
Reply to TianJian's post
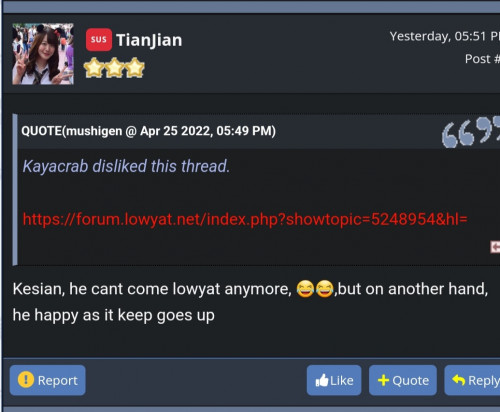tap(472, 380)
